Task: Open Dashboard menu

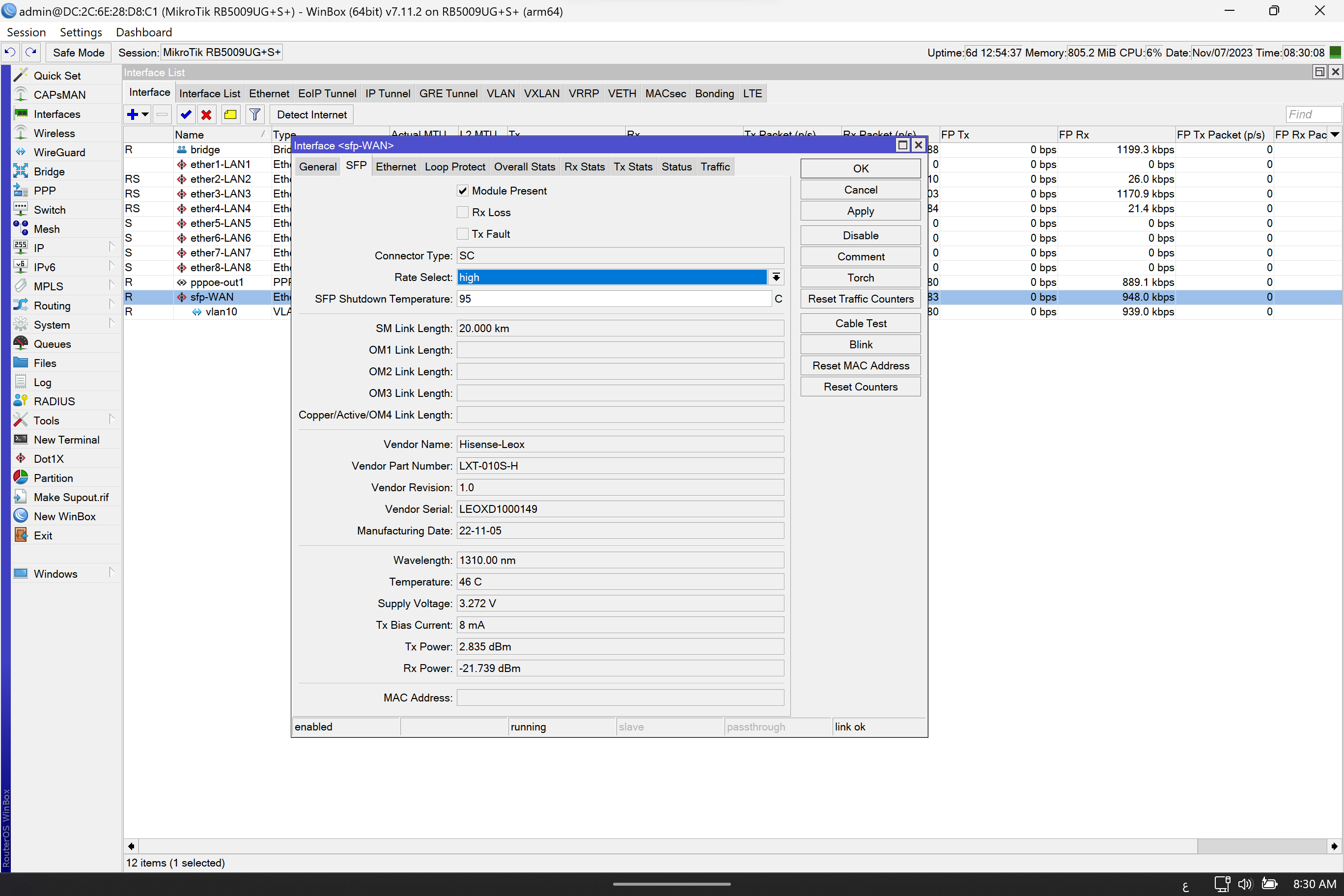Action: pos(143,32)
